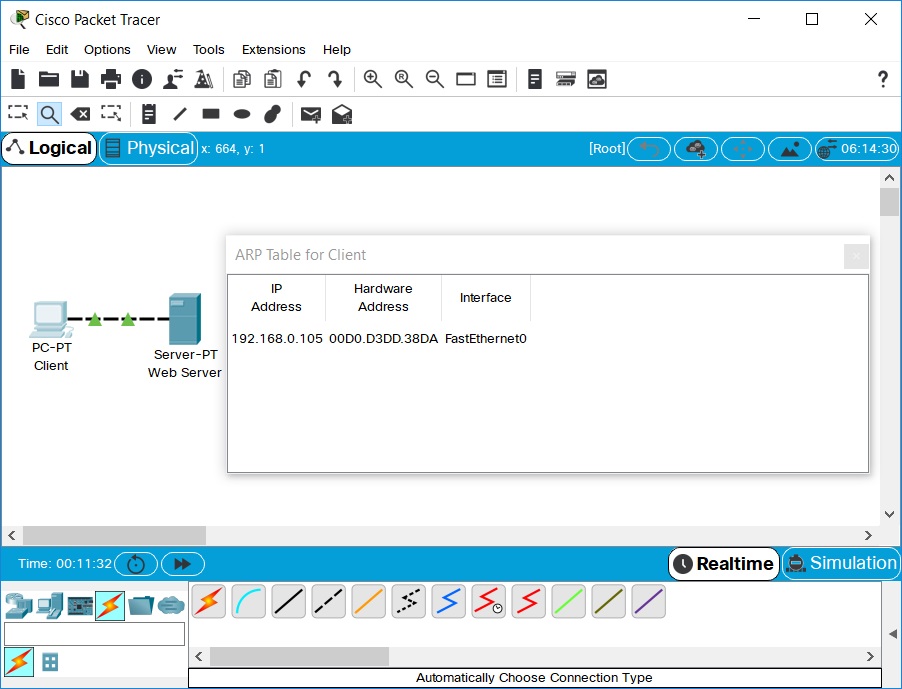The height and width of the screenshot is (689, 902).
Task: Click the device search input field
Action: [94, 634]
